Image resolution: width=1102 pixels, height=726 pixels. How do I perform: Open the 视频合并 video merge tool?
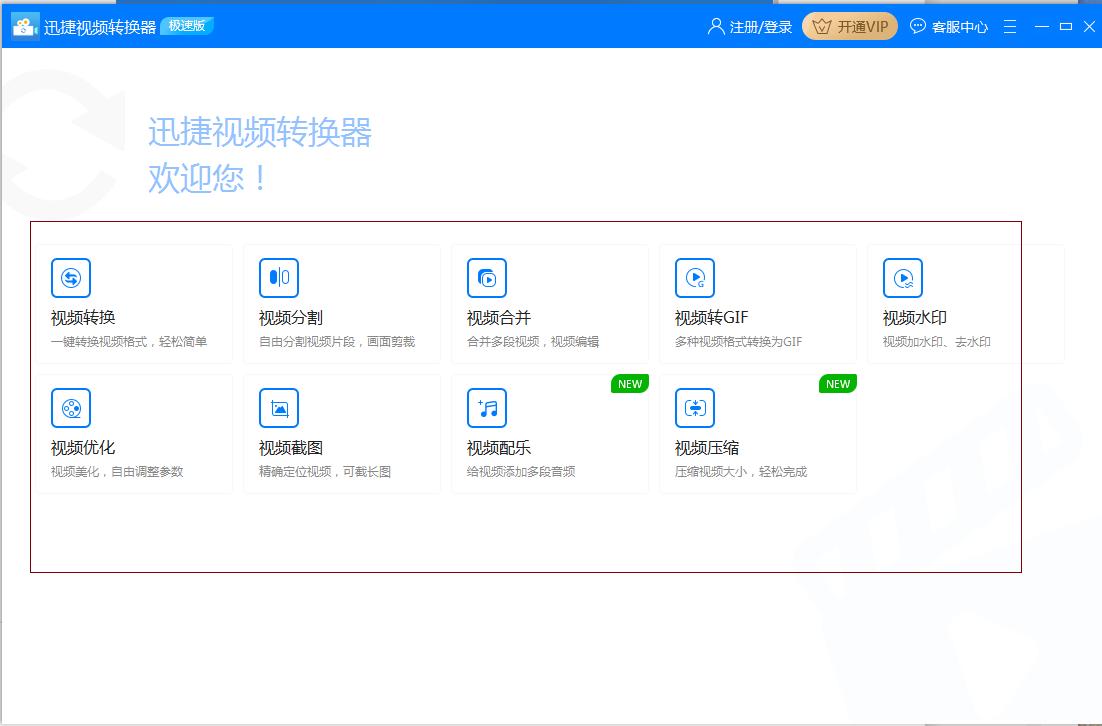click(551, 303)
